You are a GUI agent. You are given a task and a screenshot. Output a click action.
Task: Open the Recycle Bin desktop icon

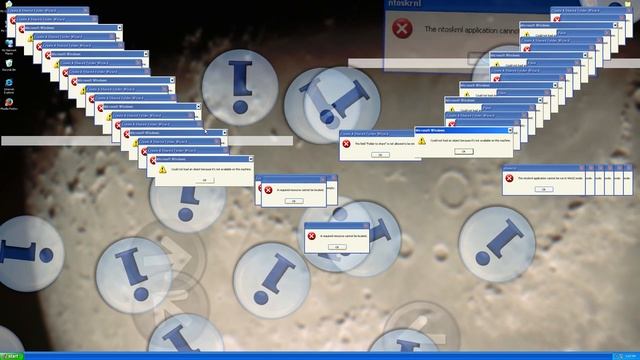(9, 65)
